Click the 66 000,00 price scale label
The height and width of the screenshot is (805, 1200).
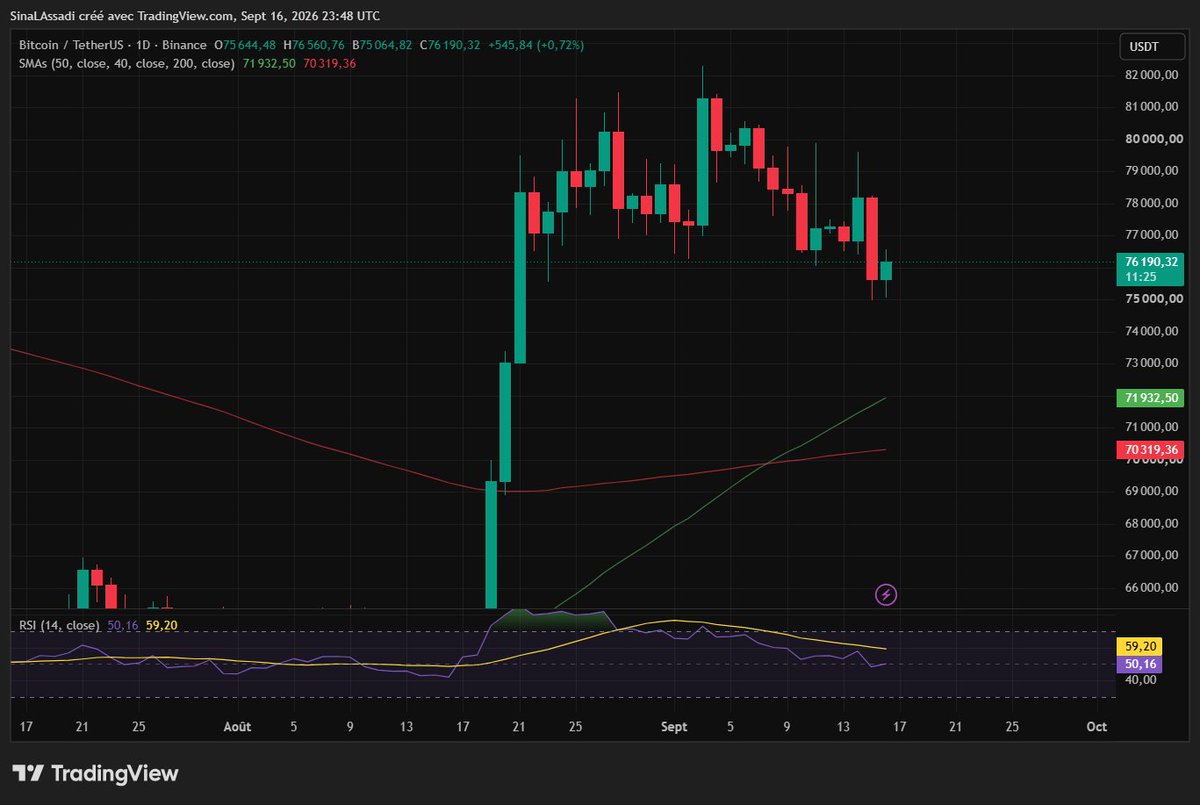1151,587
